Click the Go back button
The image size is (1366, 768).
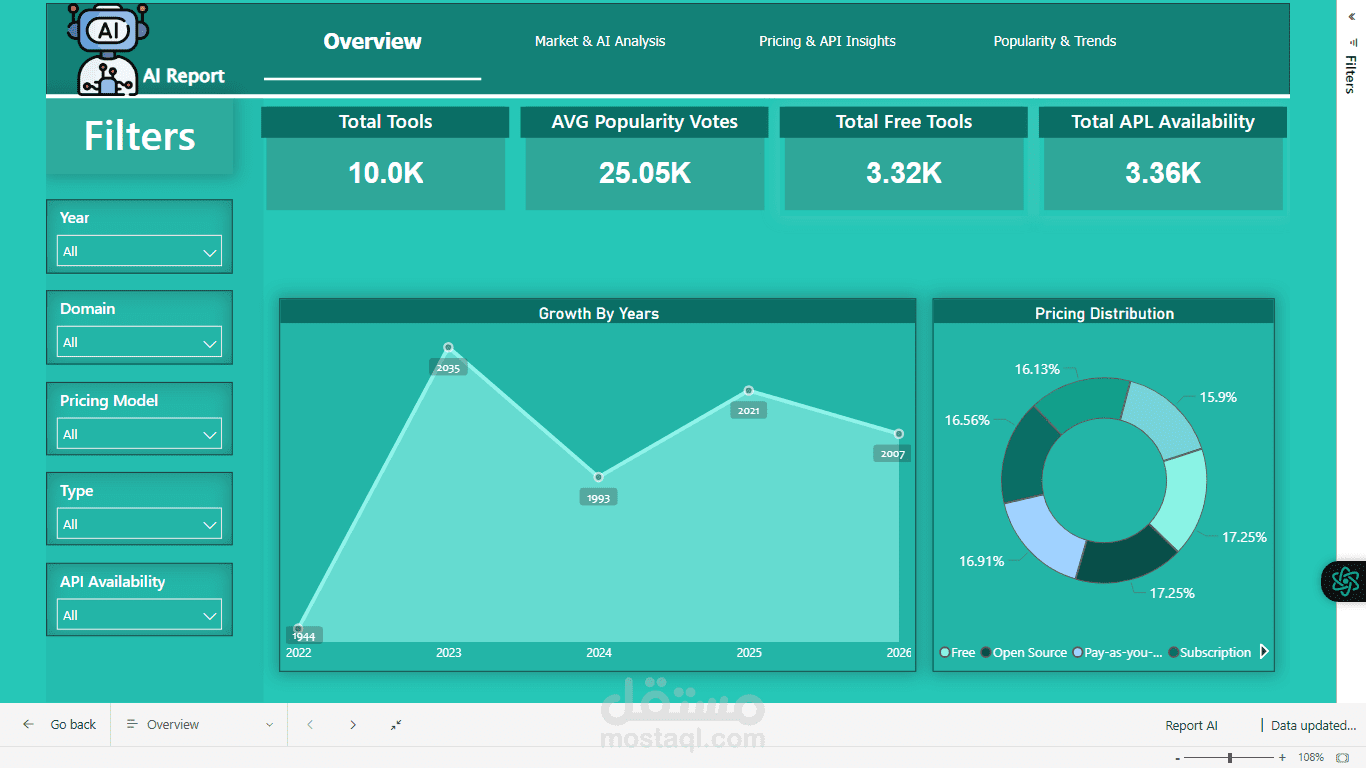pos(73,724)
